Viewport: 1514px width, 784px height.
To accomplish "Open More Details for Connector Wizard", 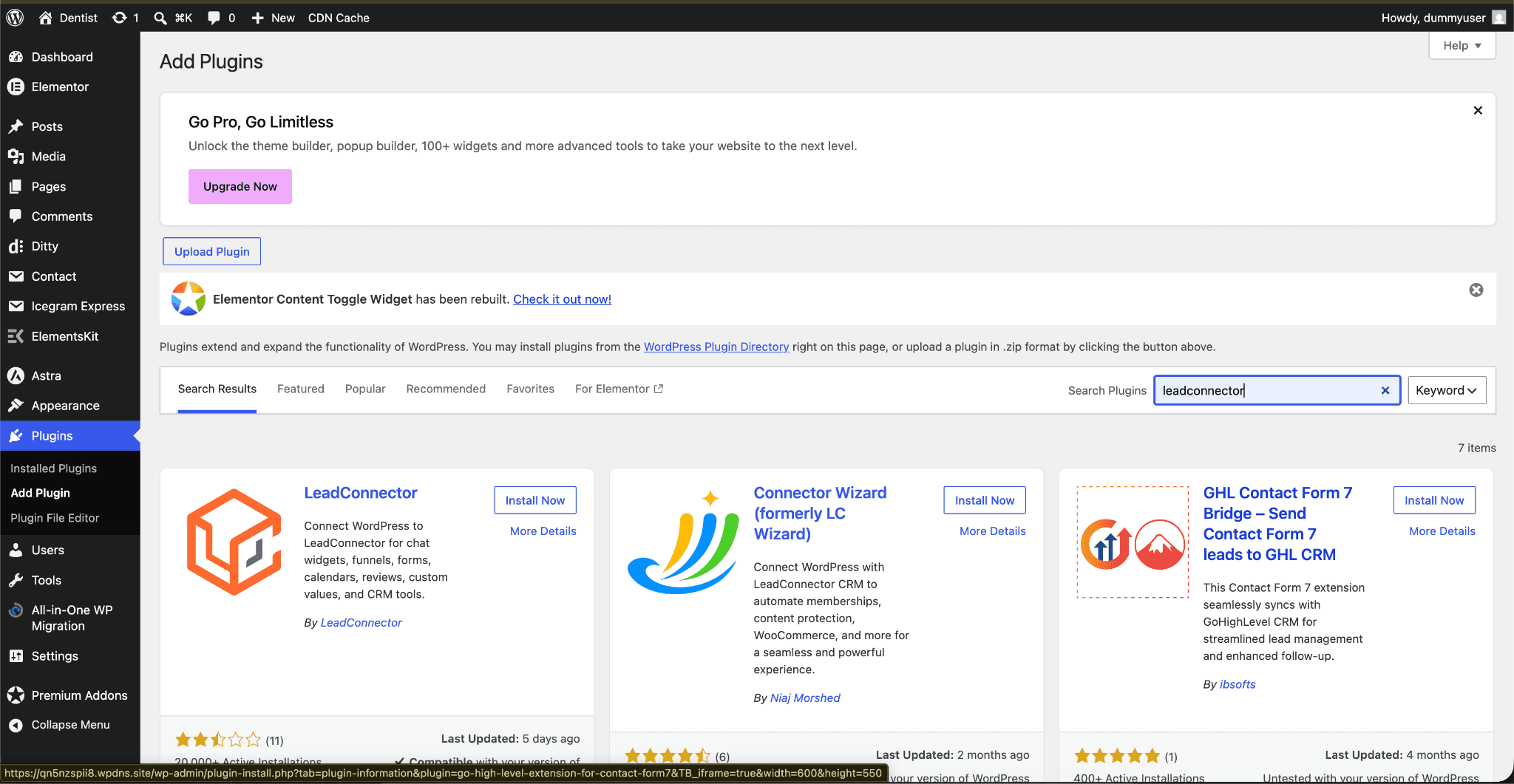I will click(x=993, y=531).
